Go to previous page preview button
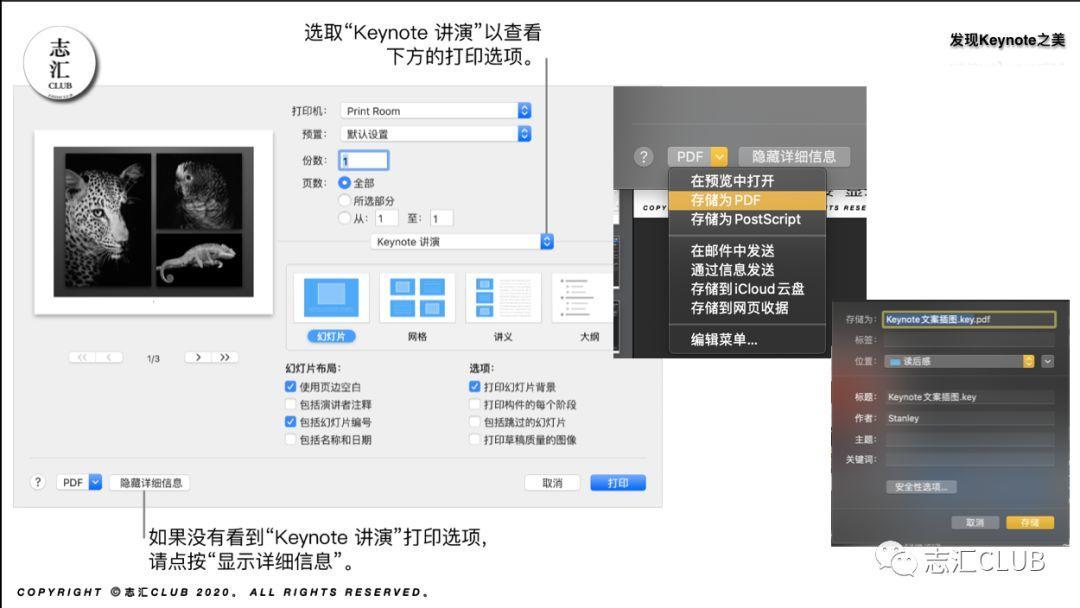 pyautogui.click(x=110, y=357)
